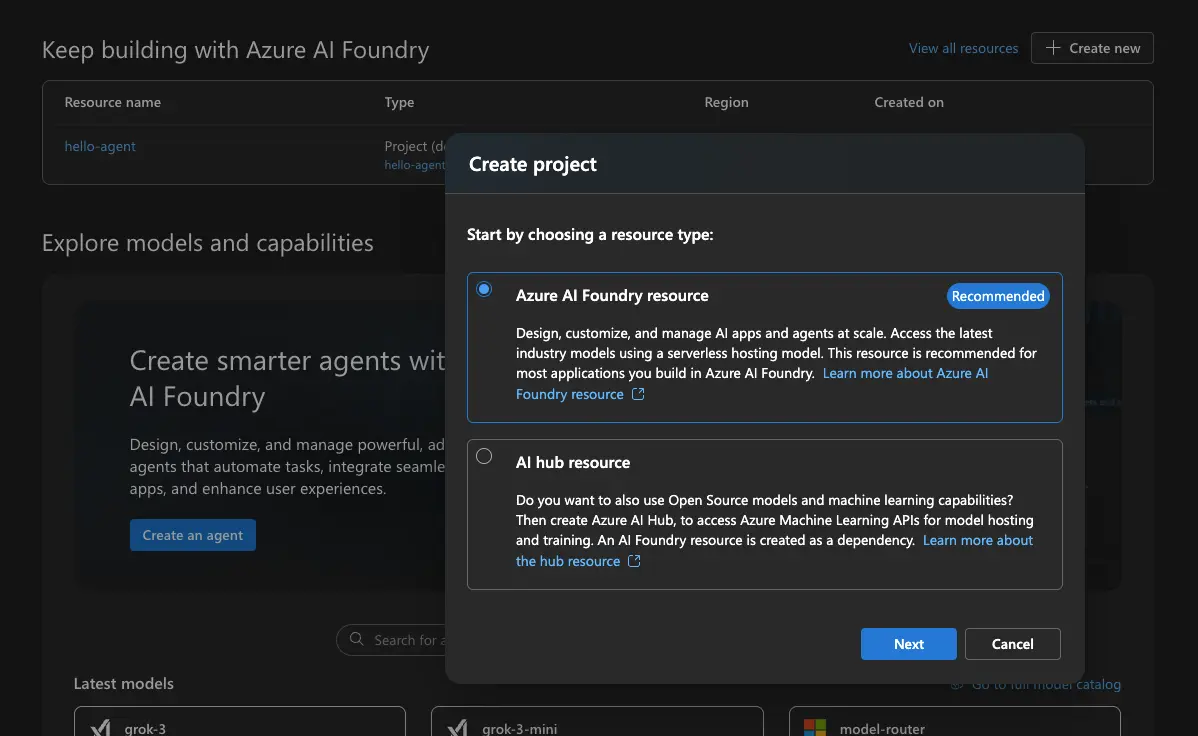Open the Learn more about the hub resource link
1198x736 pixels.
point(774,550)
